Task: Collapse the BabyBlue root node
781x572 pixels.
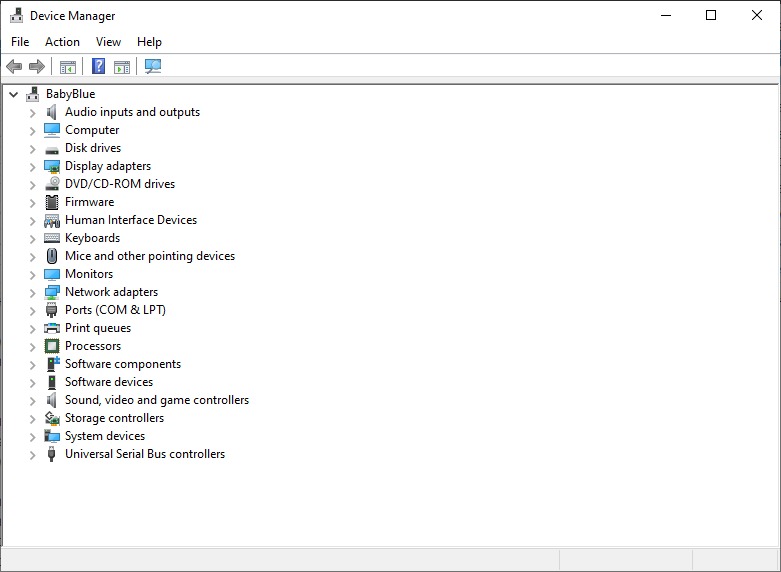Action: coord(13,94)
